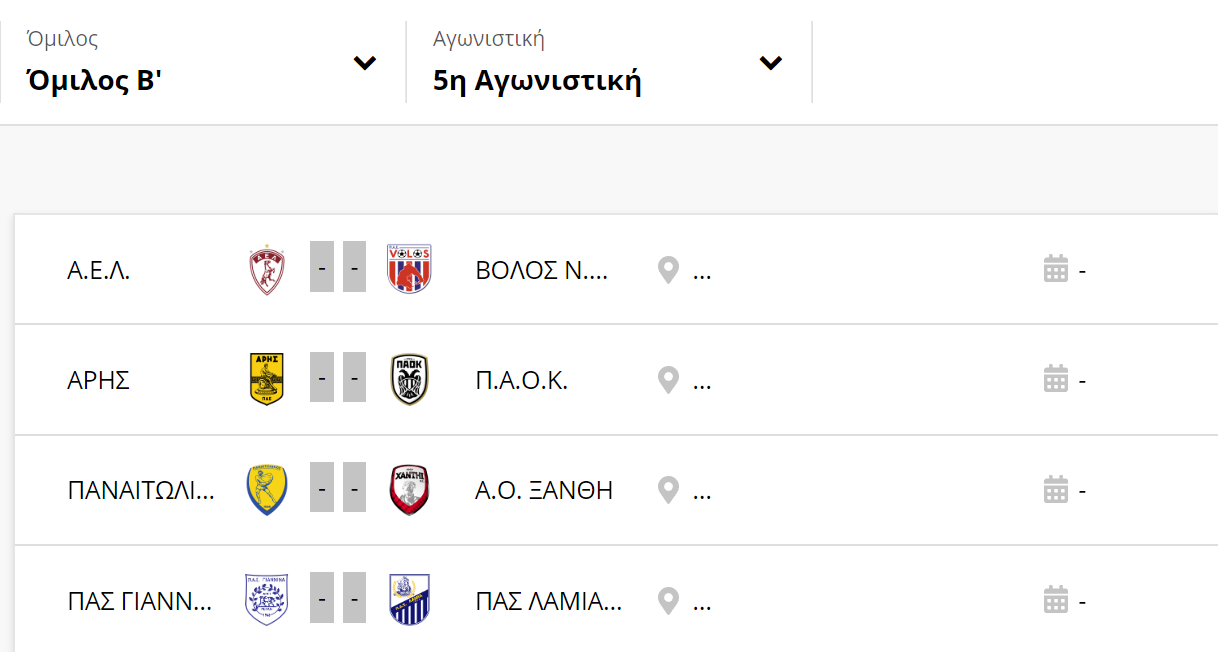Expand the chevron next to 5η Αγωνιστική
The height and width of the screenshot is (652, 1218).
pos(770,63)
